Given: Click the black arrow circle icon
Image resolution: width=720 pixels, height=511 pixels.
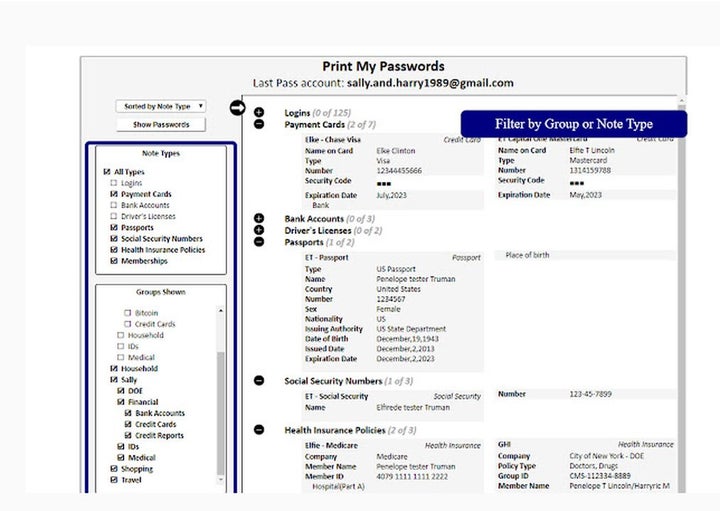Looking at the screenshot, I should click(237, 108).
